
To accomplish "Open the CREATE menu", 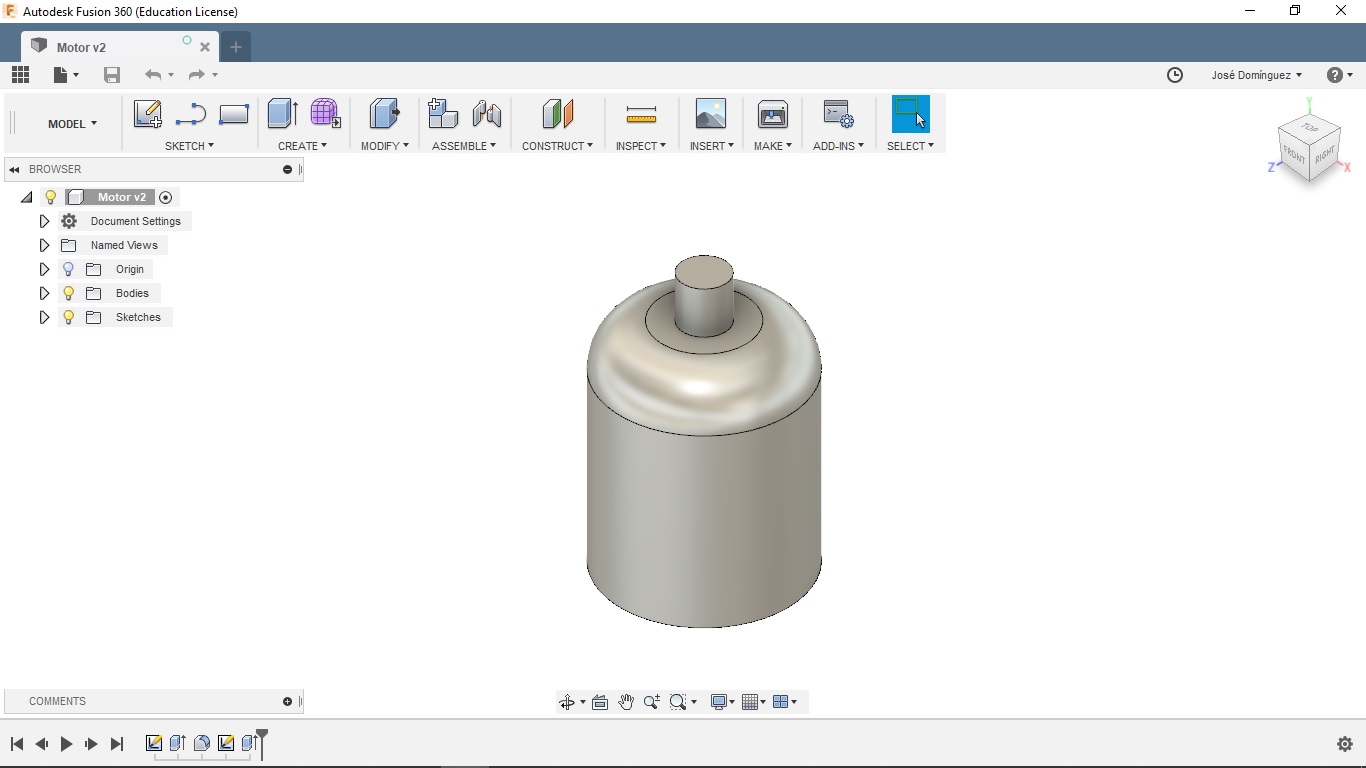I will pos(302,146).
